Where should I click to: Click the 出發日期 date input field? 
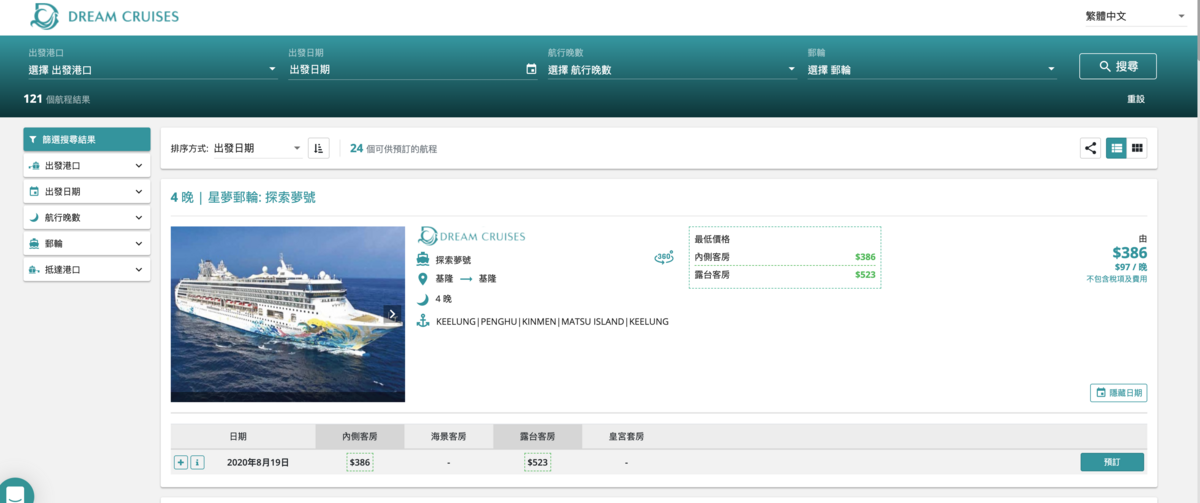[x=405, y=70]
